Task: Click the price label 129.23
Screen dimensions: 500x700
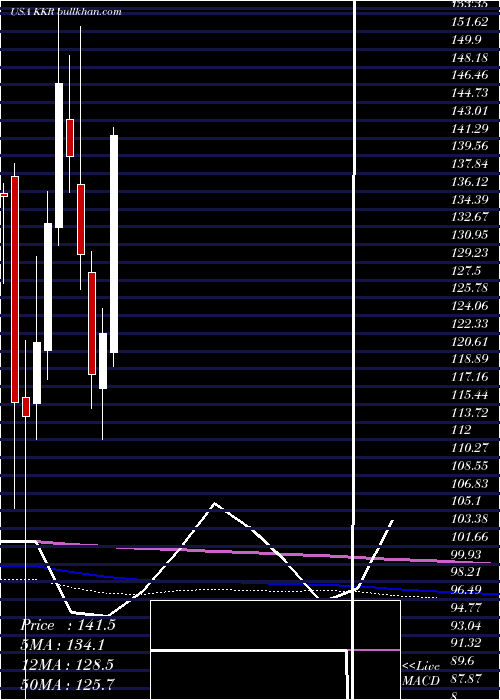Action: point(470,253)
